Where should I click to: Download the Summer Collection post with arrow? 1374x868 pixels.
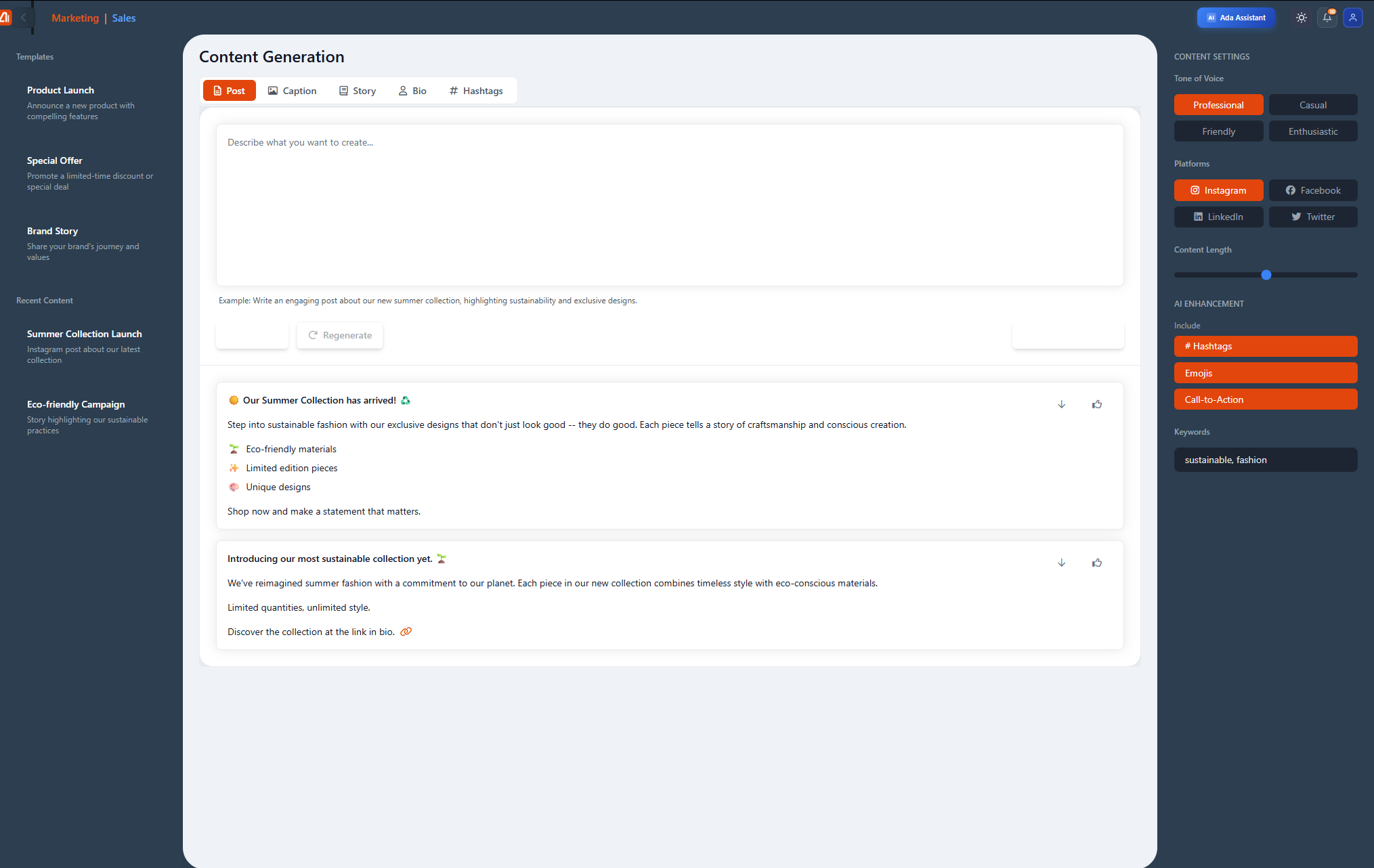pos(1061,404)
